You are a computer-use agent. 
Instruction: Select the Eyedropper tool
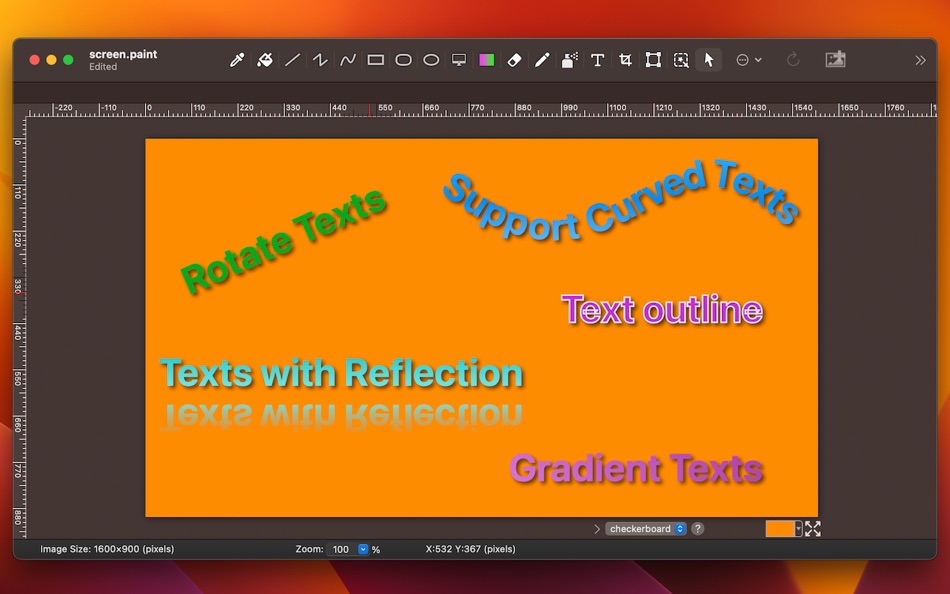(x=237, y=60)
